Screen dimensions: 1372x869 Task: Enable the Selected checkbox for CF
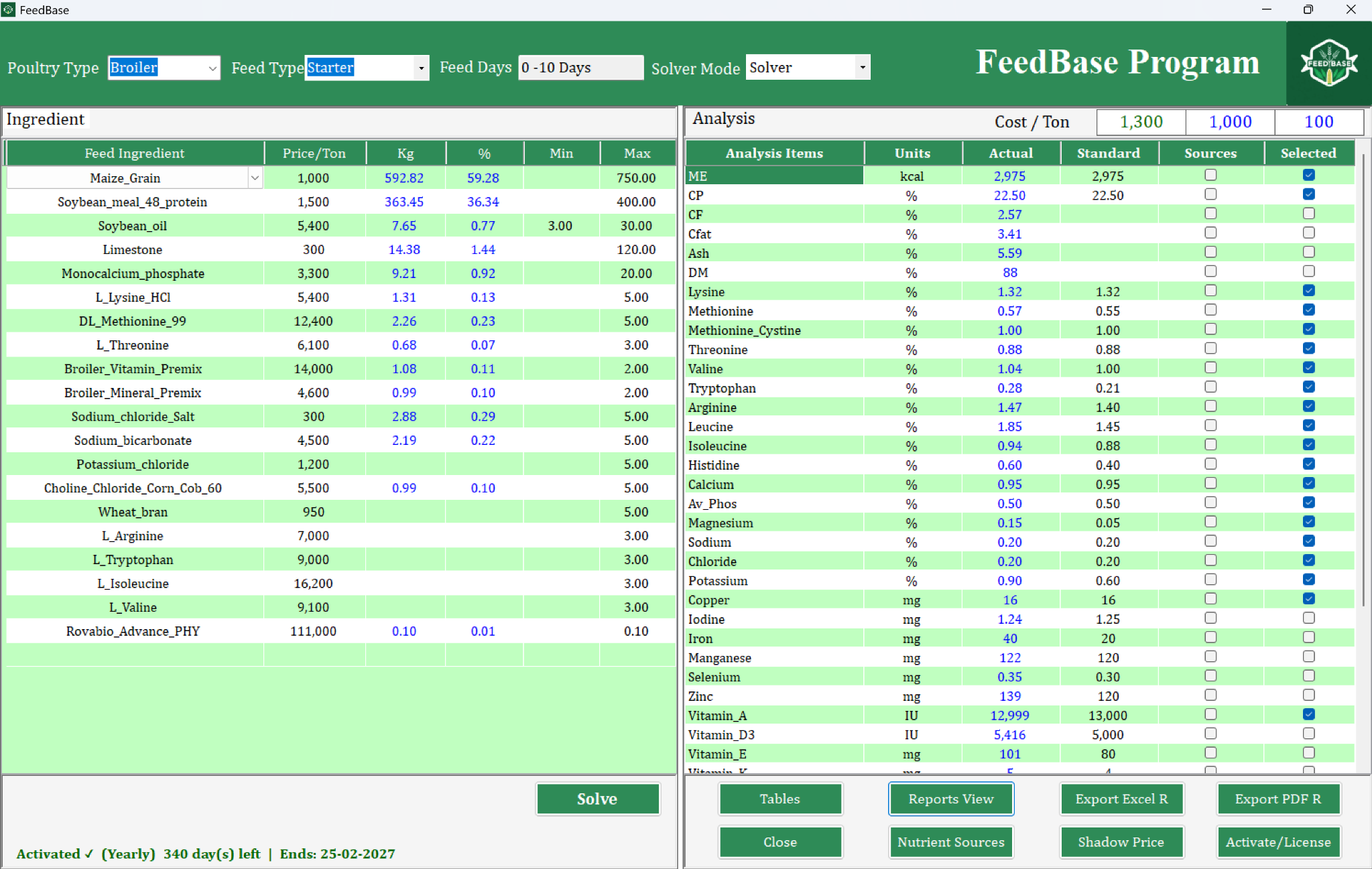tap(1308, 213)
